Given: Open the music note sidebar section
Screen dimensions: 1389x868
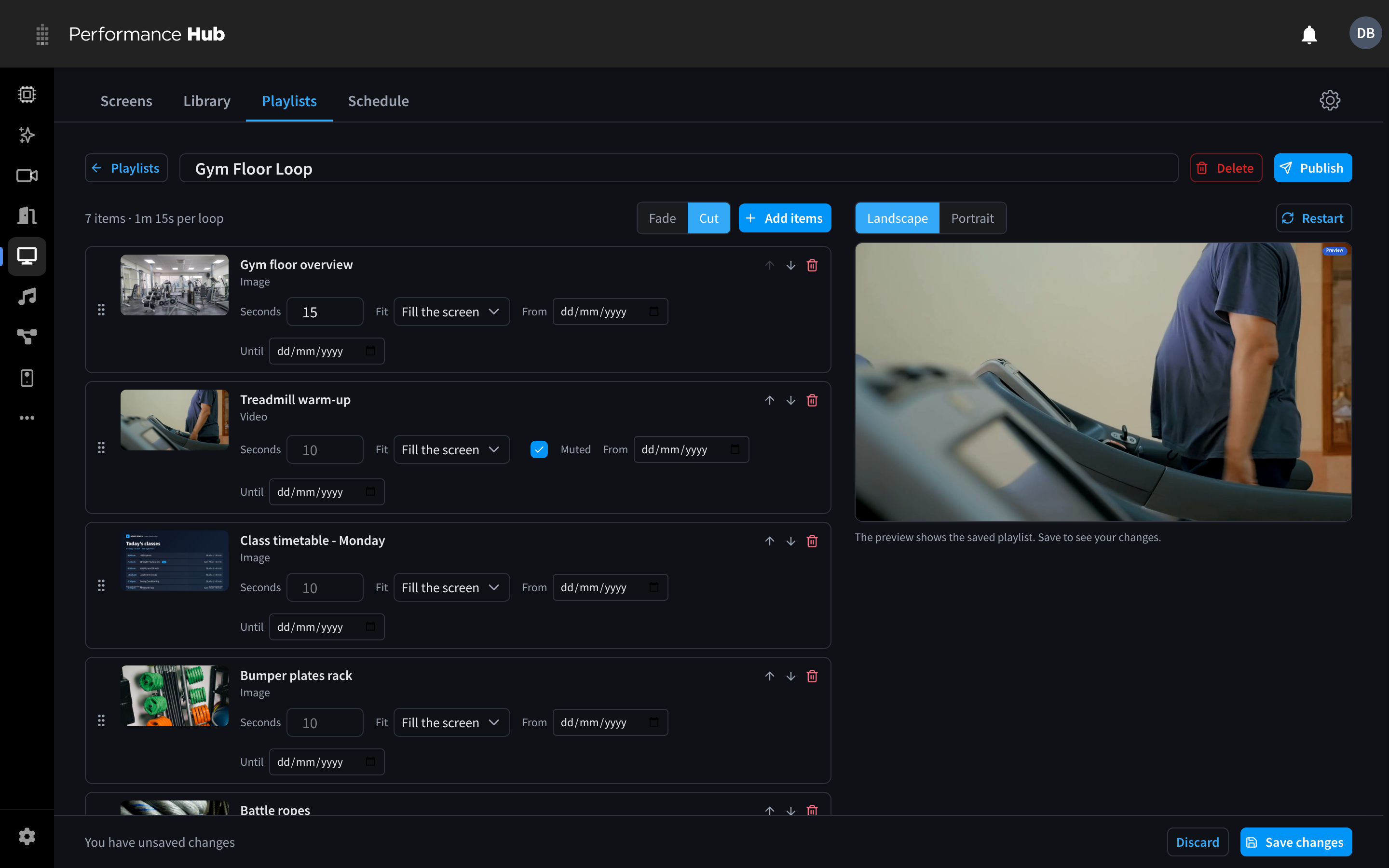Looking at the screenshot, I should (x=27, y=296).
